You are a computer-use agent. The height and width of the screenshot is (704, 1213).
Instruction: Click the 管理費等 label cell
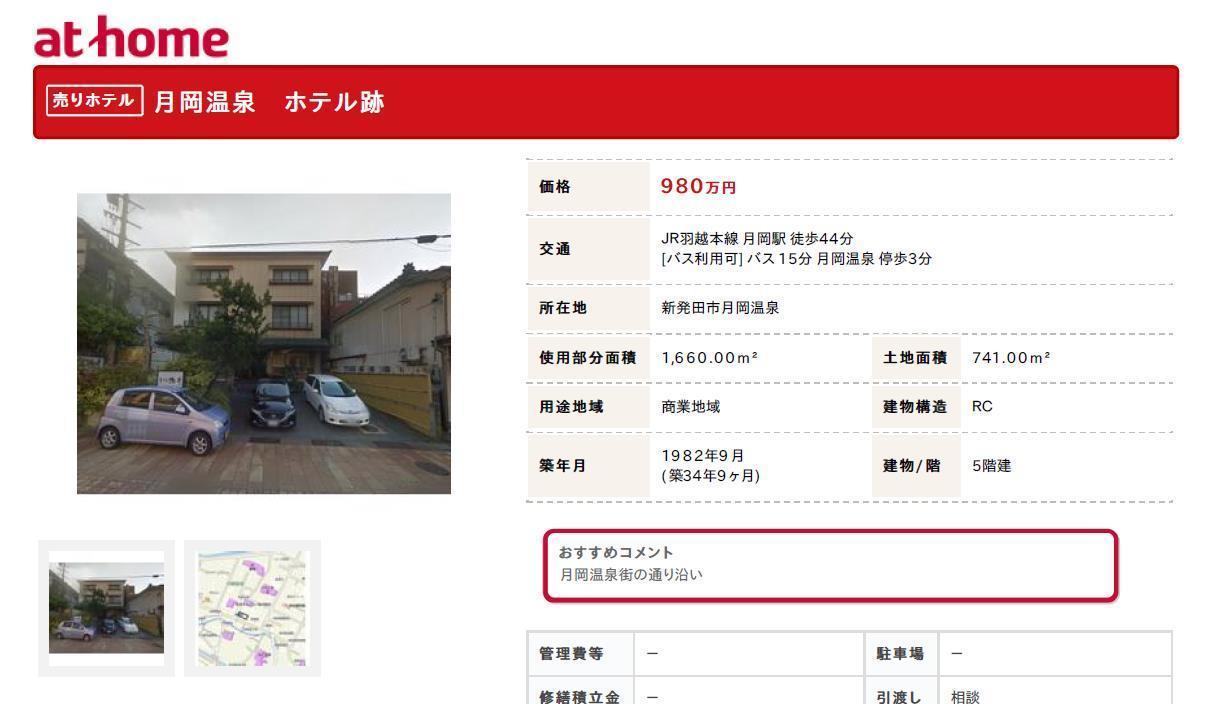(x=581, y=653)
